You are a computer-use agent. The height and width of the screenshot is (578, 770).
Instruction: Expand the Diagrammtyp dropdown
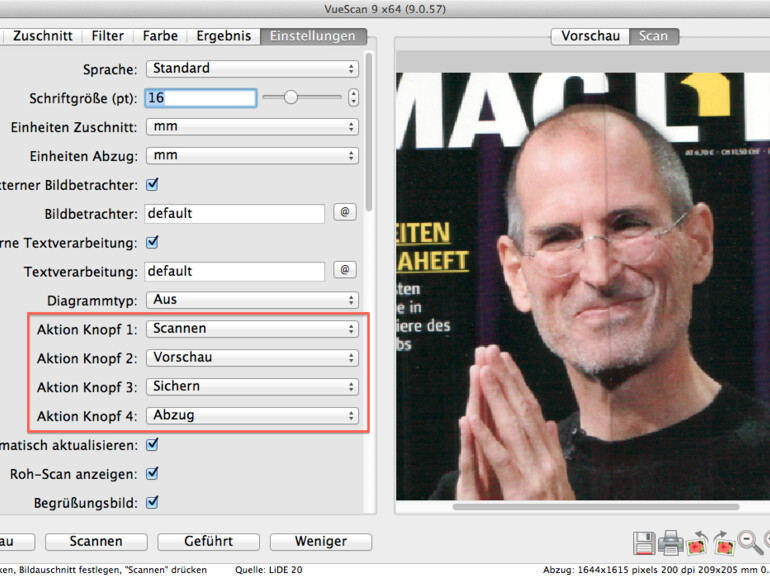point(252,300)
